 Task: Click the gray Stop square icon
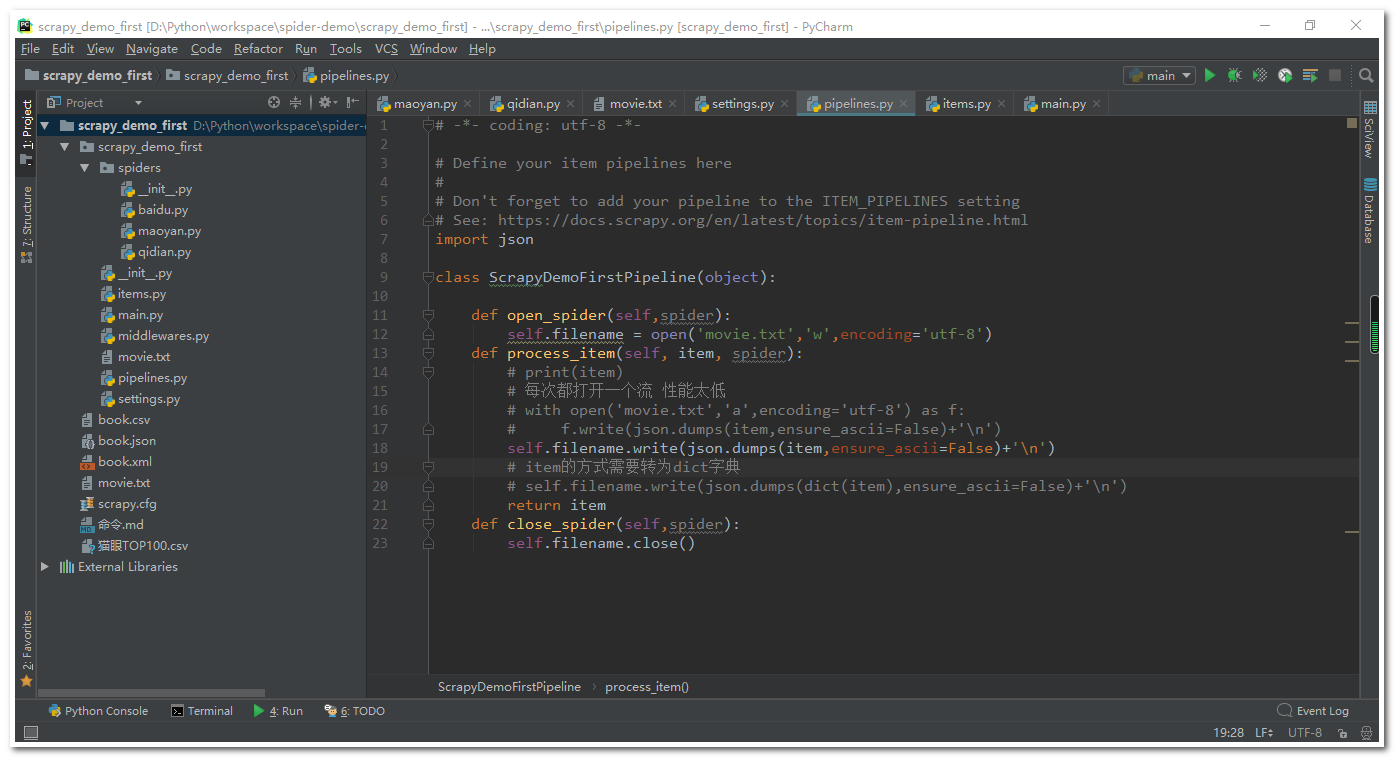1335,75
